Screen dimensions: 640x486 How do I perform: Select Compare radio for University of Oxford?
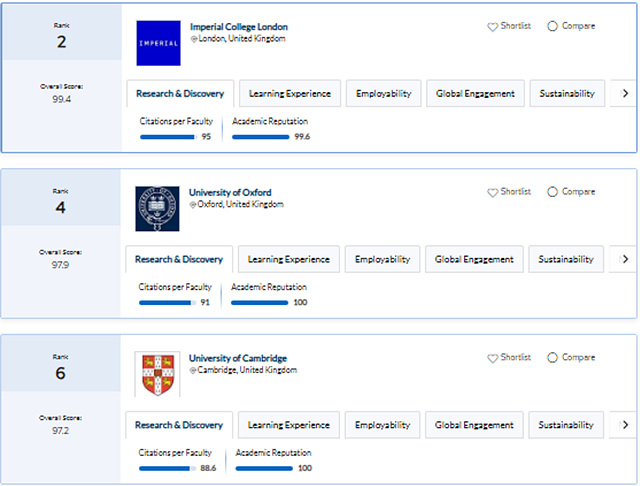coord(552,192)
